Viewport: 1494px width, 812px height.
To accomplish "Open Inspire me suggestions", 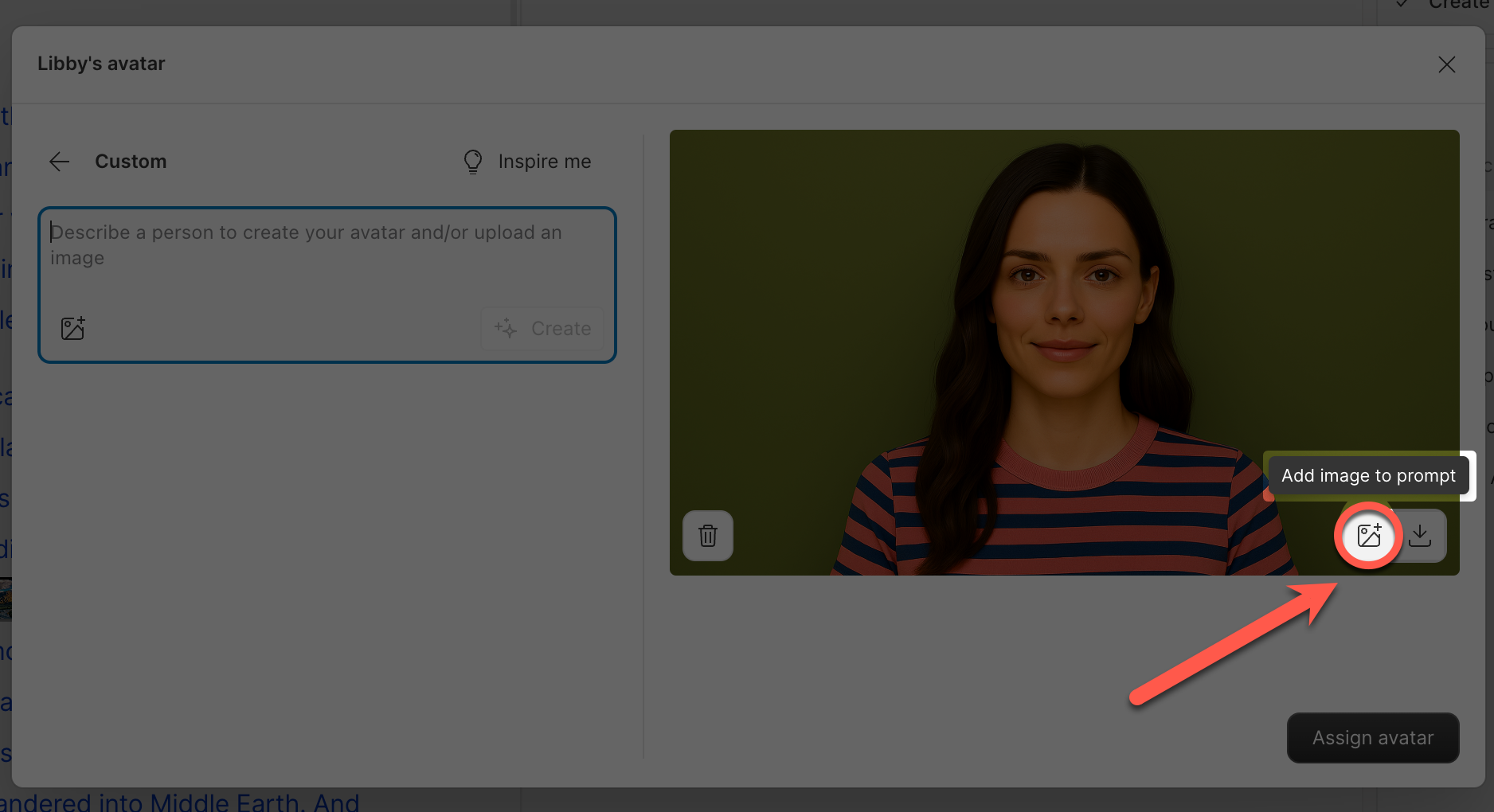I will [x=544, y=161].
